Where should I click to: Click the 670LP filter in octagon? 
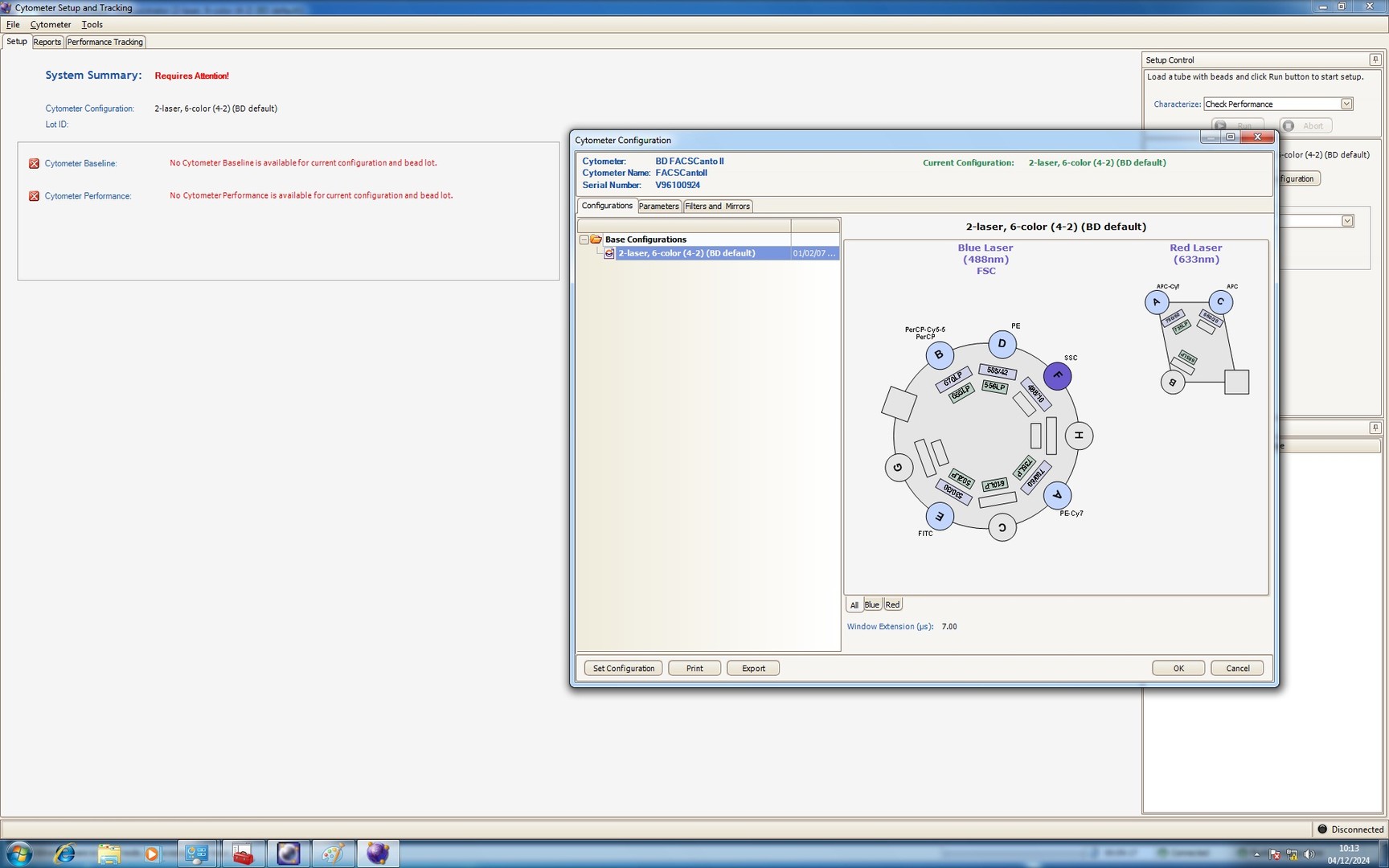point(953,379)
